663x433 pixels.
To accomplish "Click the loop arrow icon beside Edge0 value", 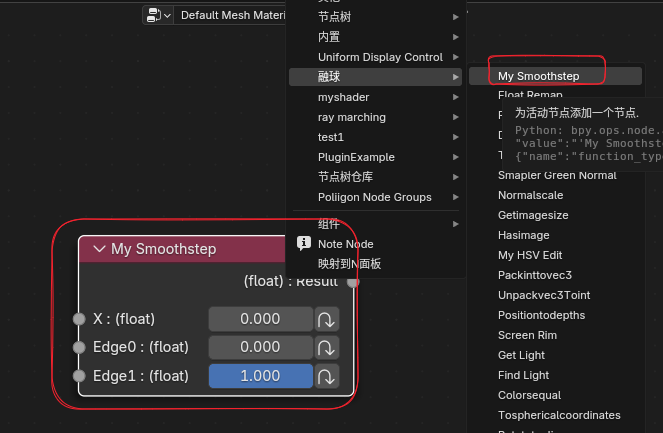I will click(327, 347).
